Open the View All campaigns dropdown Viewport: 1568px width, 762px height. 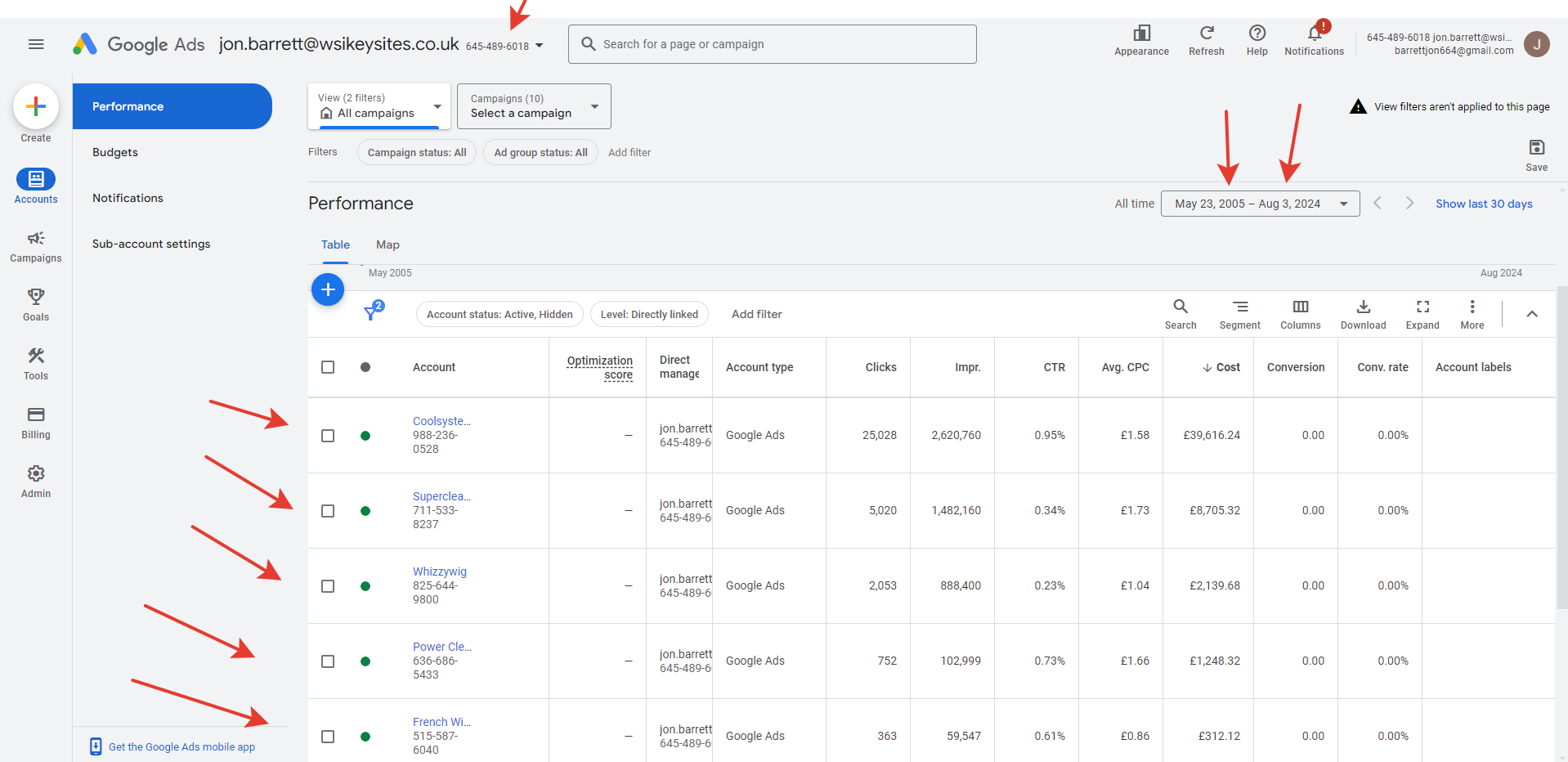[x=379, y=106]
